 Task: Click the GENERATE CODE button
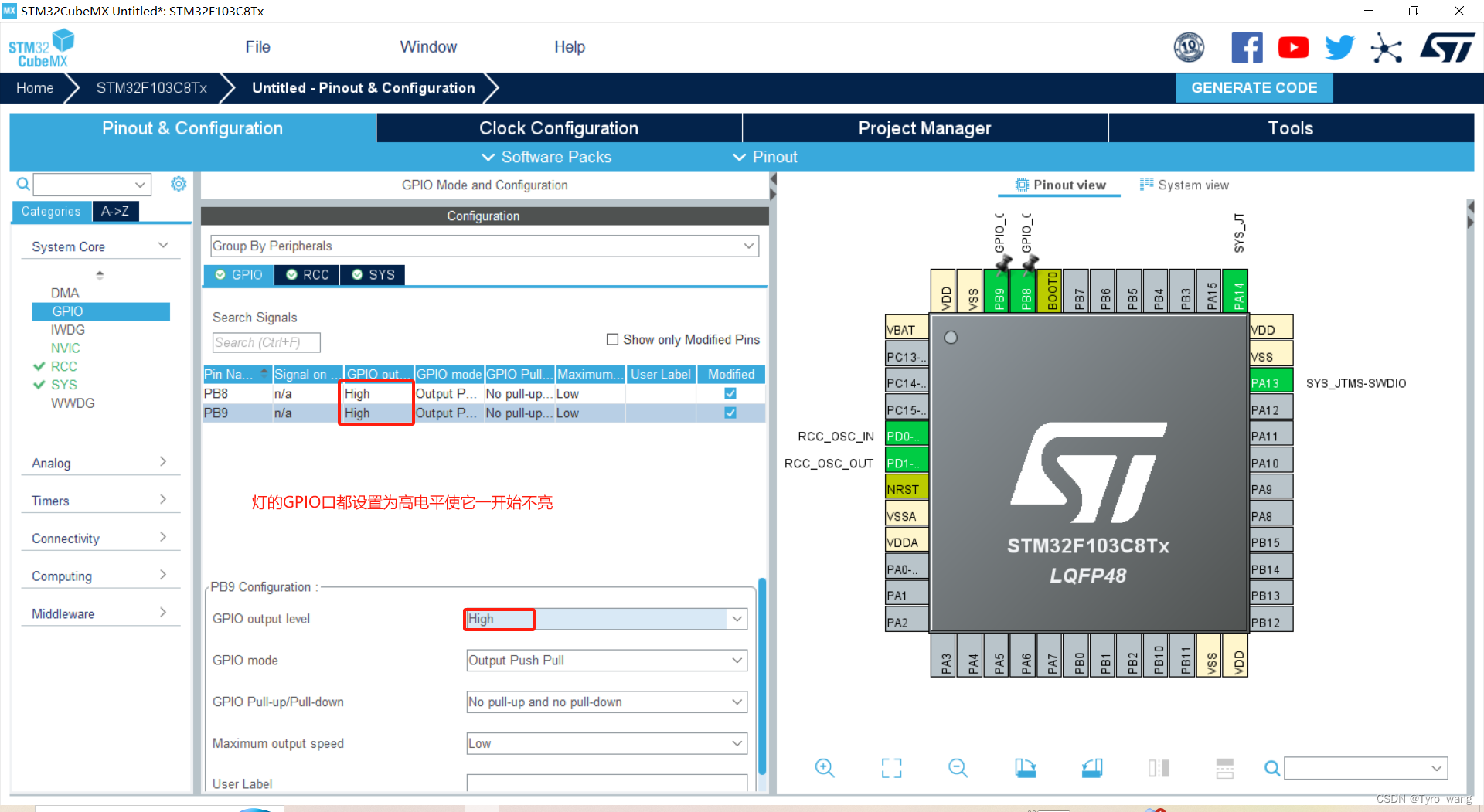tap(1254, 87)
